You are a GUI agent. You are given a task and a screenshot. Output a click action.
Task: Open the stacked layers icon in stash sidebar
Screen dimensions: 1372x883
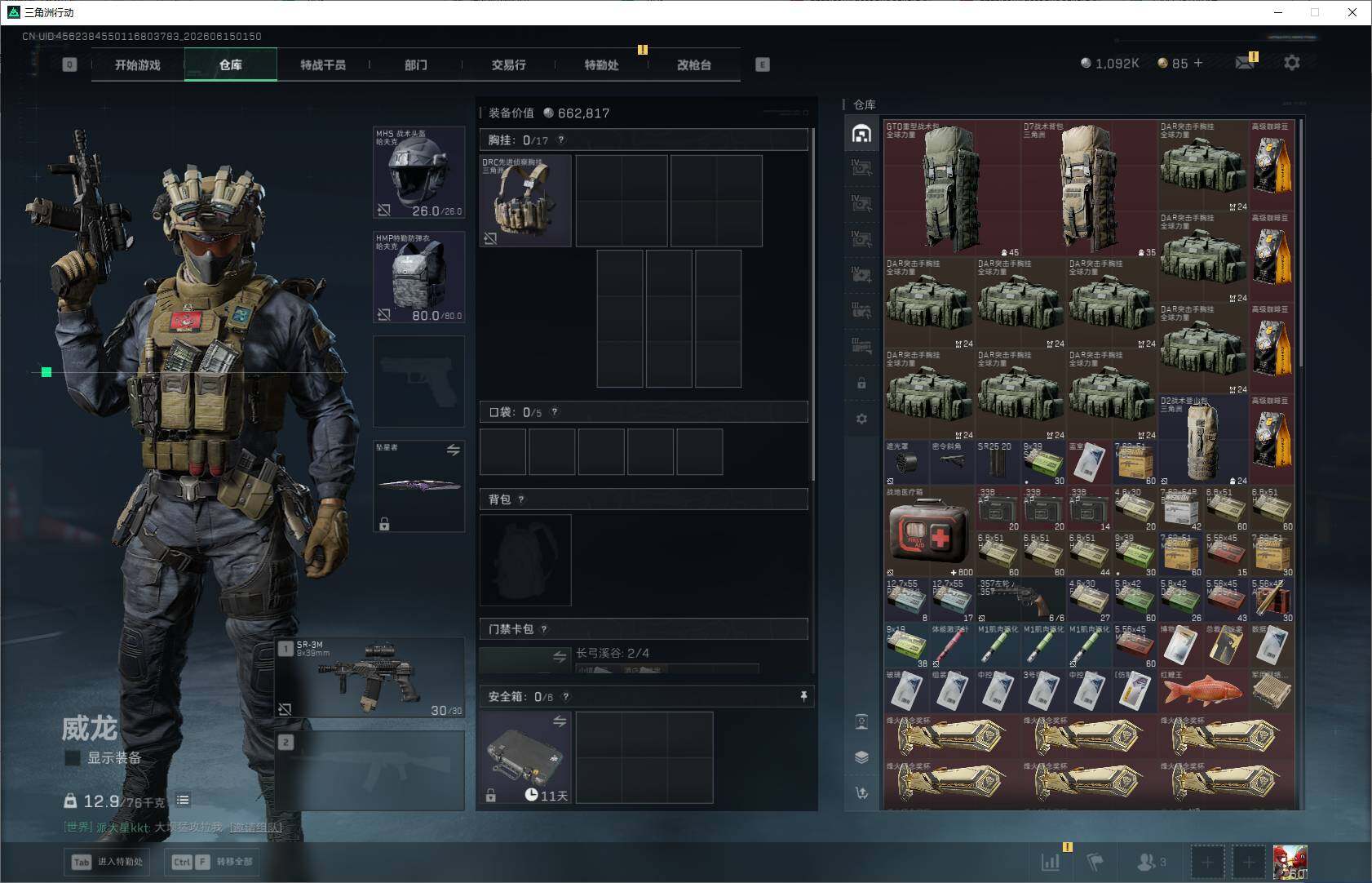(x=861, y=757)
